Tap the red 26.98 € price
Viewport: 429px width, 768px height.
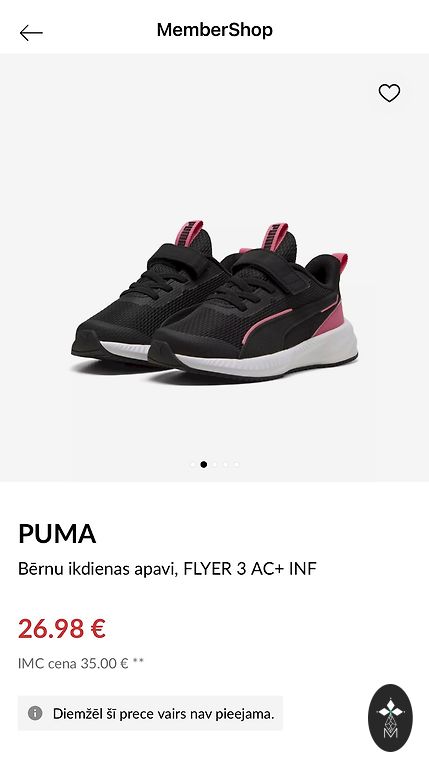[62, 628]
